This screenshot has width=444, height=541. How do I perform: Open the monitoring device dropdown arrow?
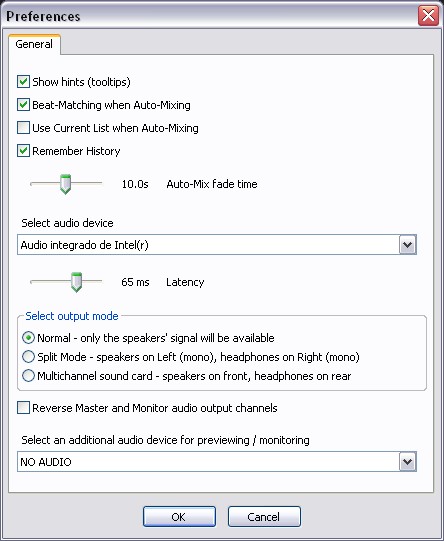pos(408,462)
